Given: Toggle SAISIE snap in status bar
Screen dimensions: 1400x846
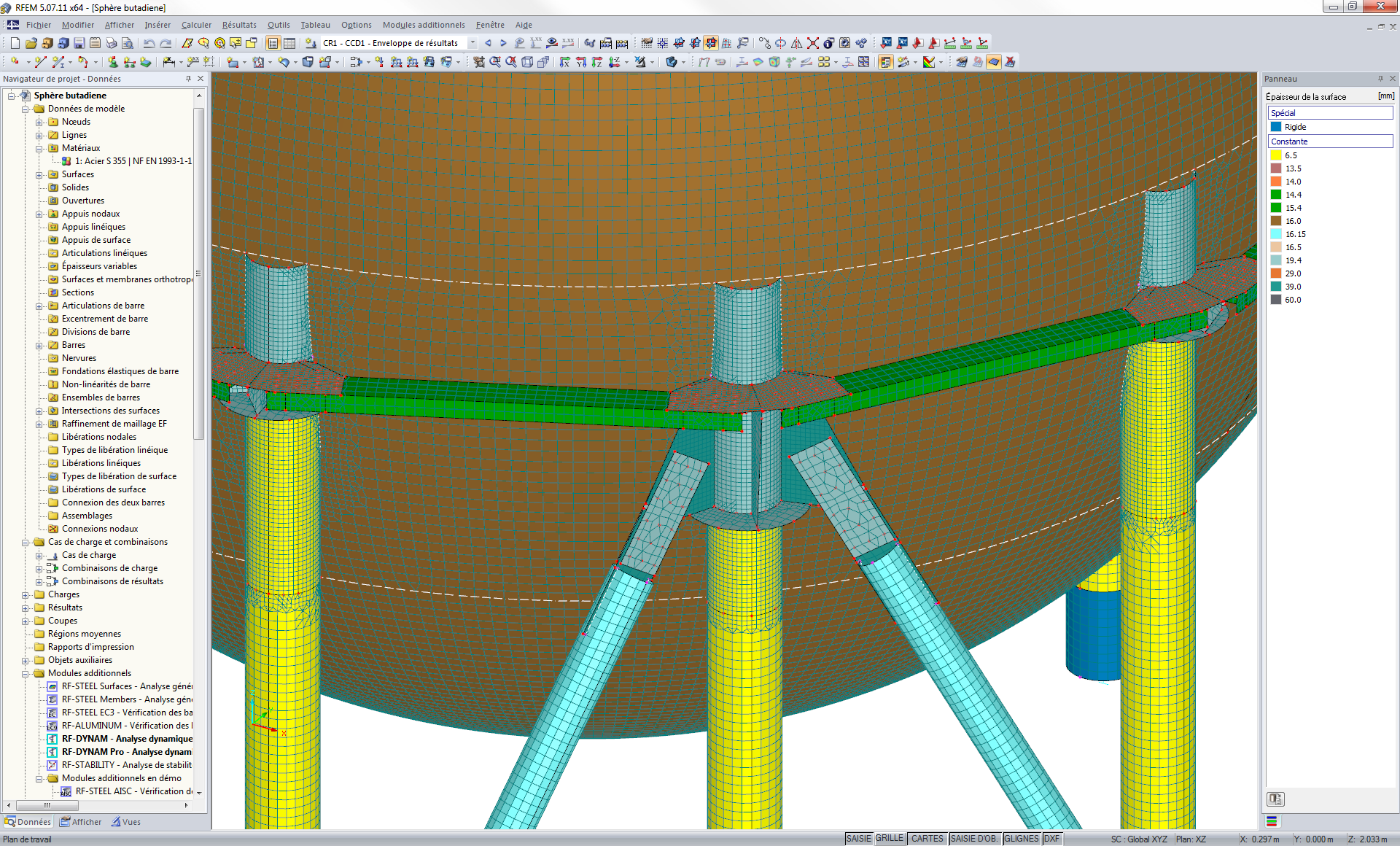Looking at the screenshot, I should point(859,839).
